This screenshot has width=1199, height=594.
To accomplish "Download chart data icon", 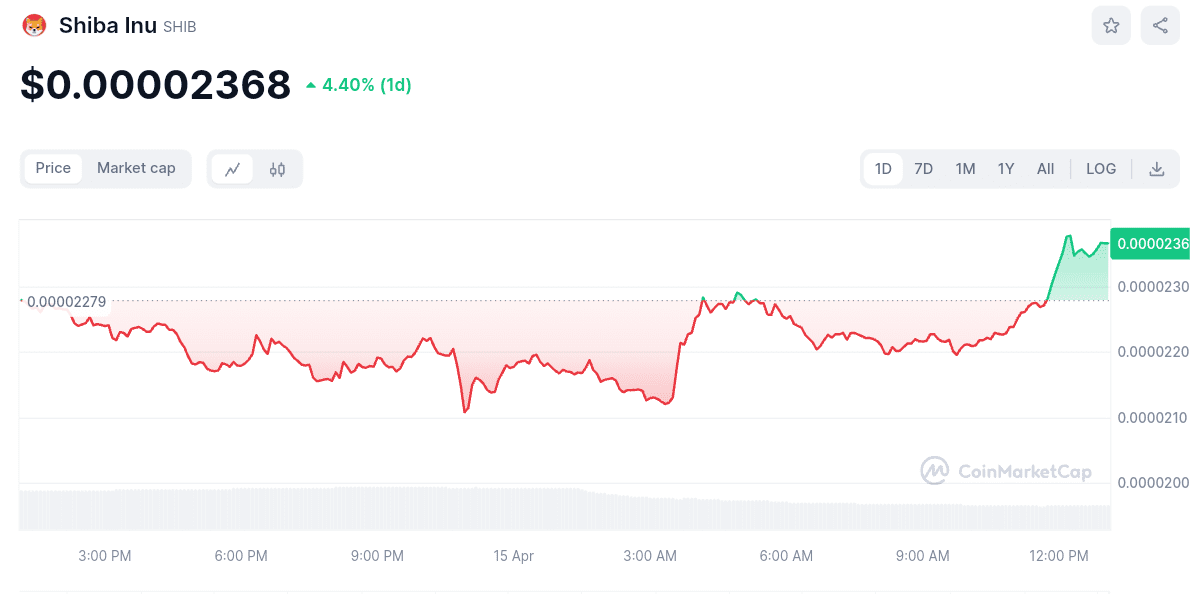I will coord(1156,169).
